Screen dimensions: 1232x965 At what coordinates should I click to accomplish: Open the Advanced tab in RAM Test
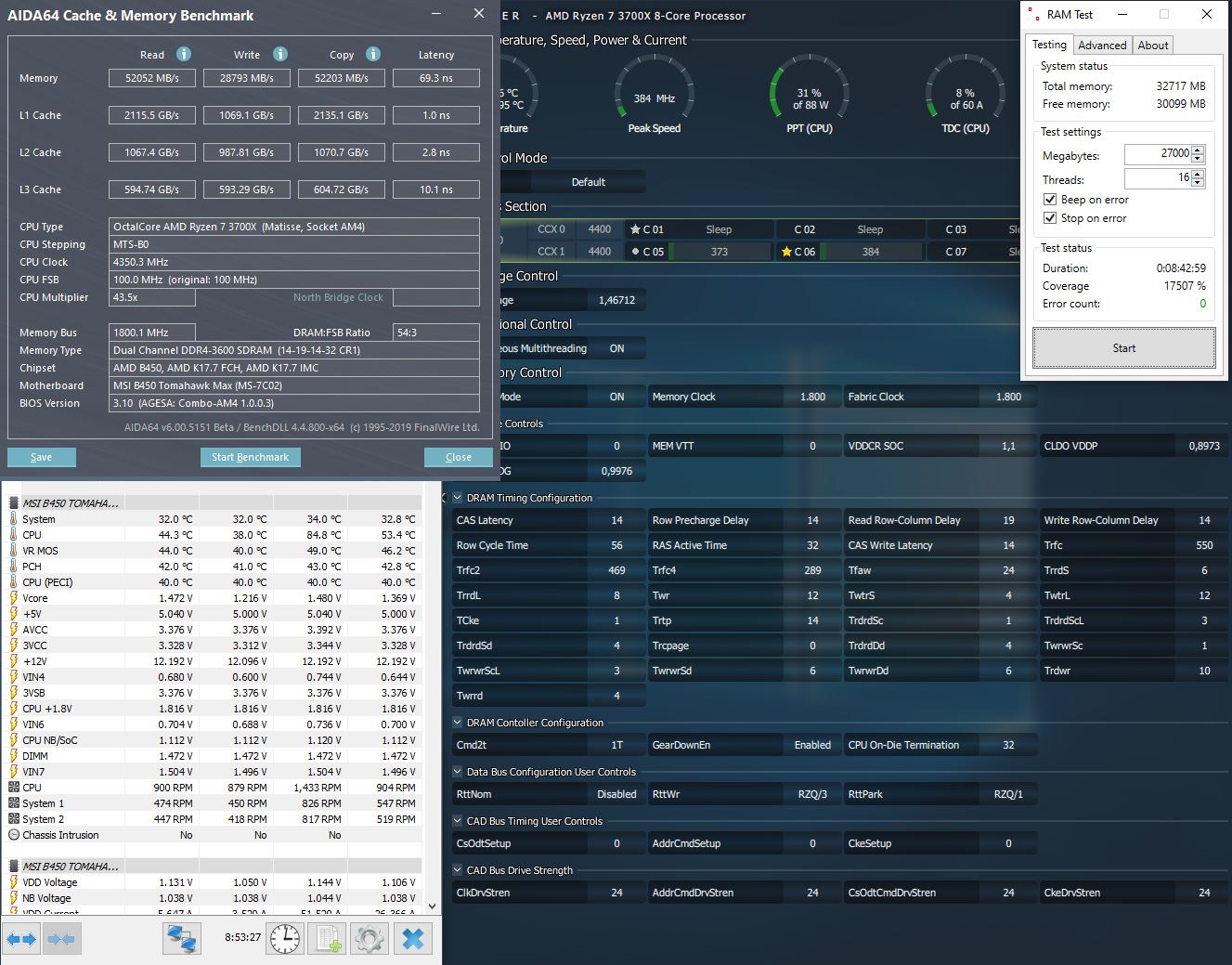point(1102,46)
